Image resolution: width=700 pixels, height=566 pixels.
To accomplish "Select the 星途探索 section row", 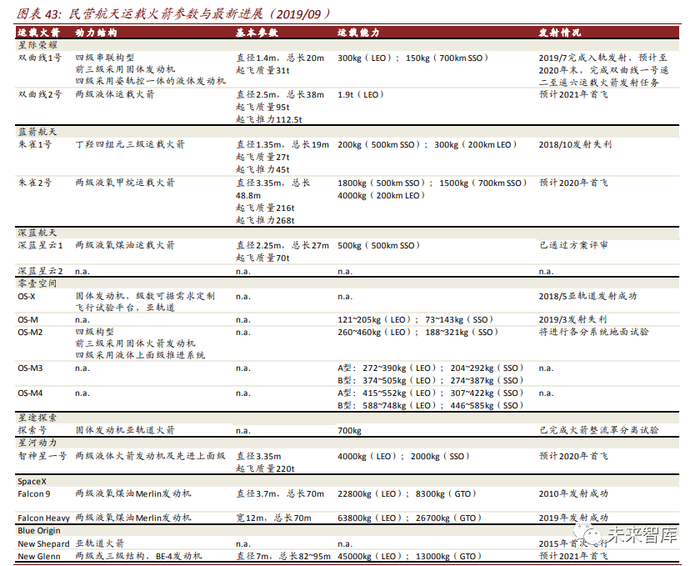I will click(x=347, y=418).
